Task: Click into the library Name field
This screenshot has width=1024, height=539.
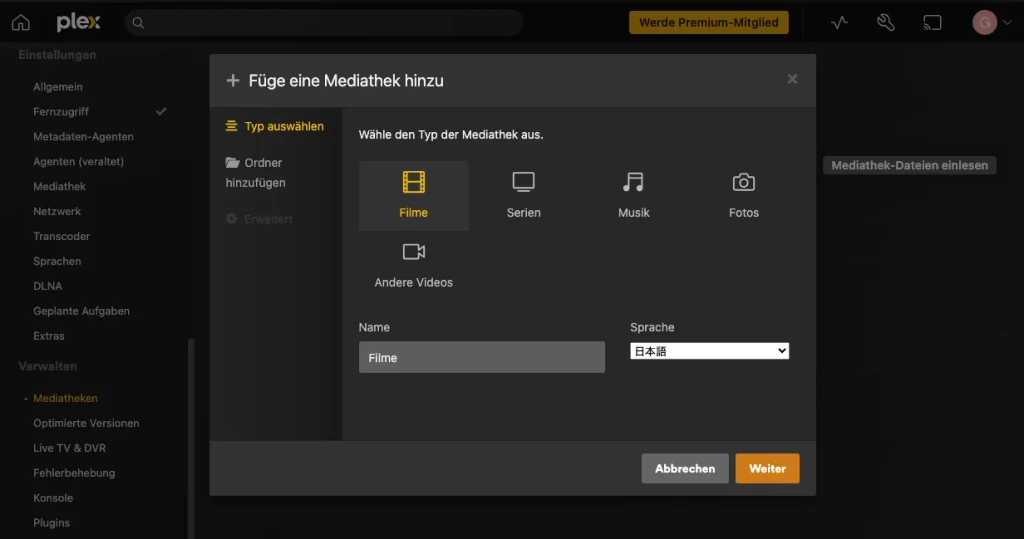Action: coord(481,357)
